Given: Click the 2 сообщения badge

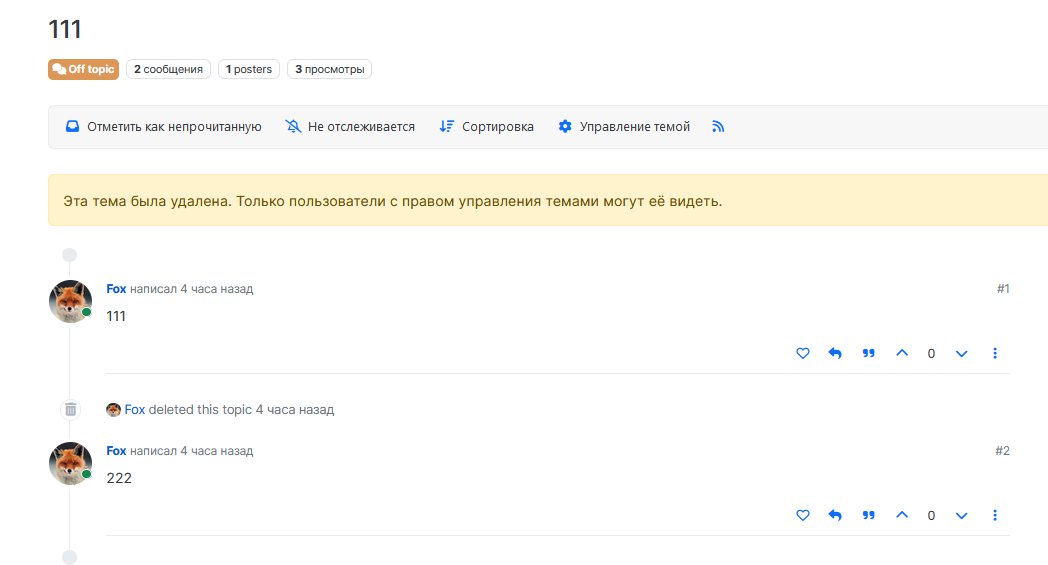Looking at the screenshot, I should (168, 69).
